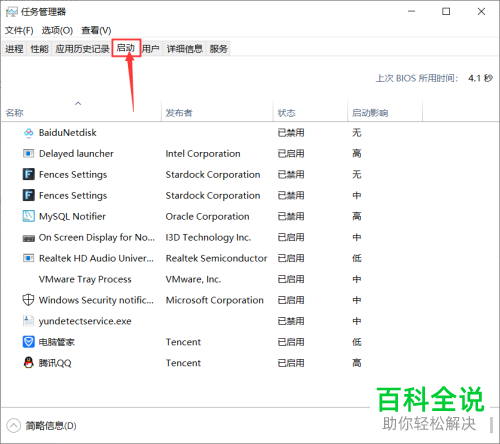The height and width of the screenshot is (444, 500).
Task: Click the Task Manager title bar icon
Action: click(12, 12)
